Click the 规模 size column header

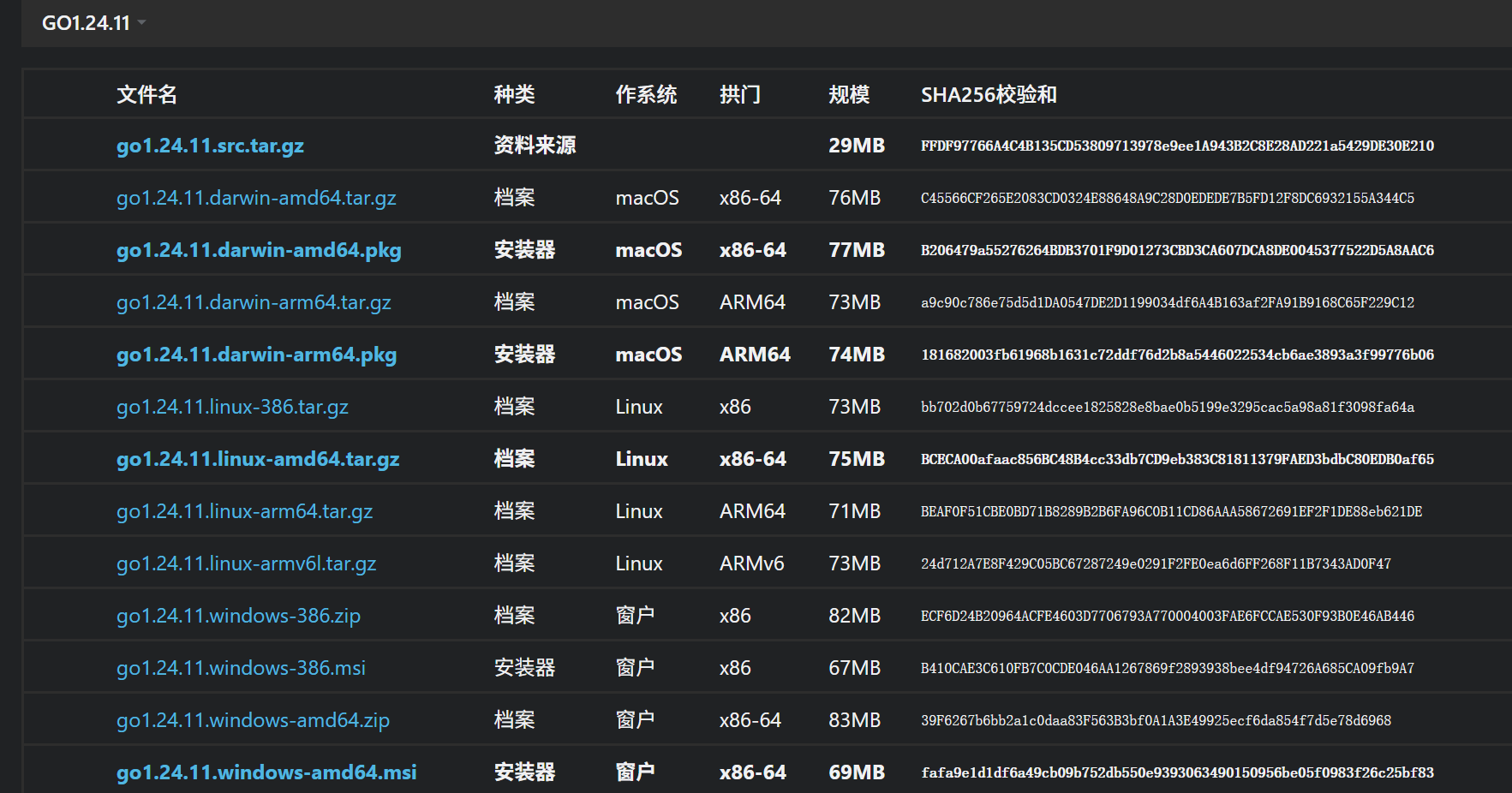point(849,94)
